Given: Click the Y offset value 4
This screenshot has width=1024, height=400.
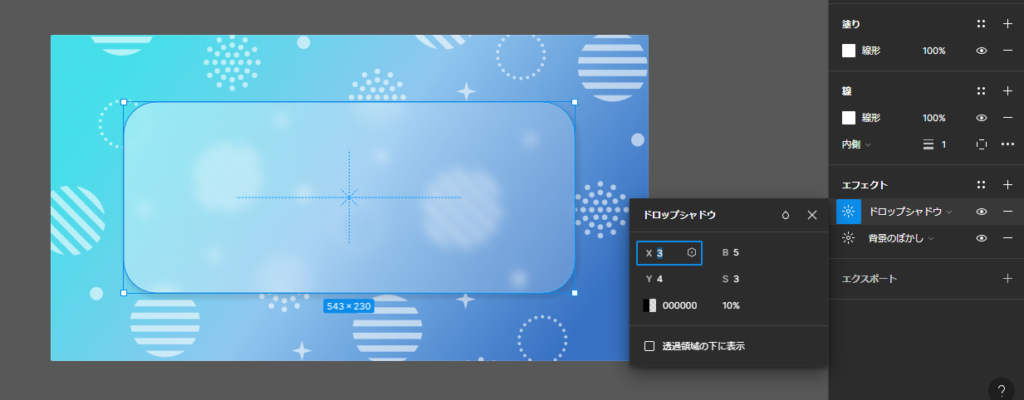Looking at the screenshot, I should (x=660, y=279).
